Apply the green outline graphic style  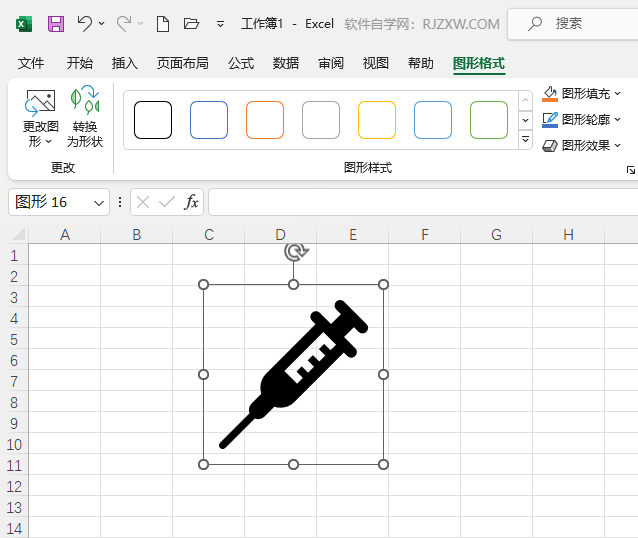(489, 120)
